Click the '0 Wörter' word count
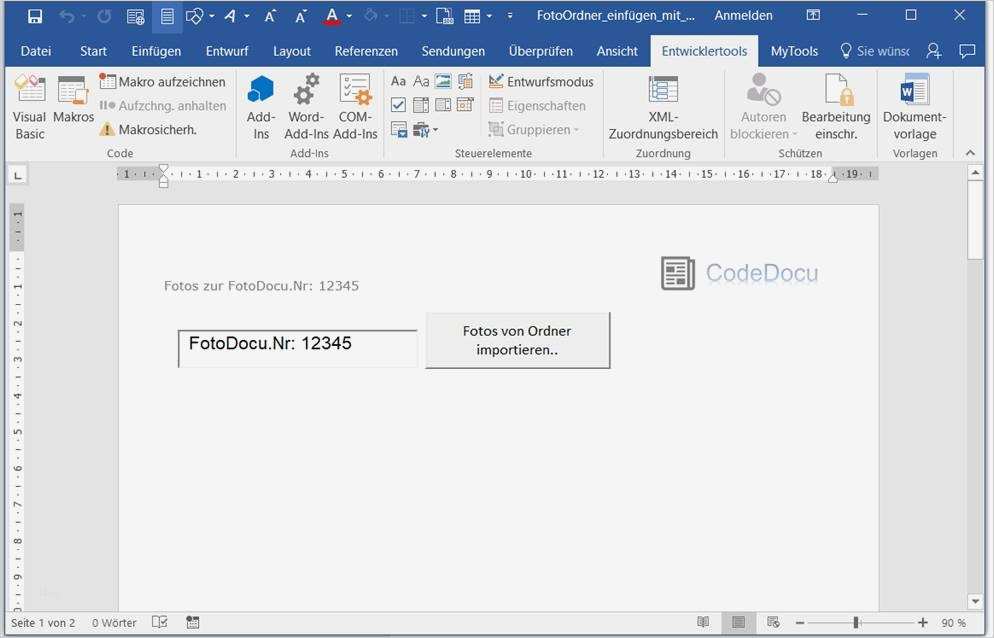The width and height of the screenshot is (994, 638). (114, 623)
